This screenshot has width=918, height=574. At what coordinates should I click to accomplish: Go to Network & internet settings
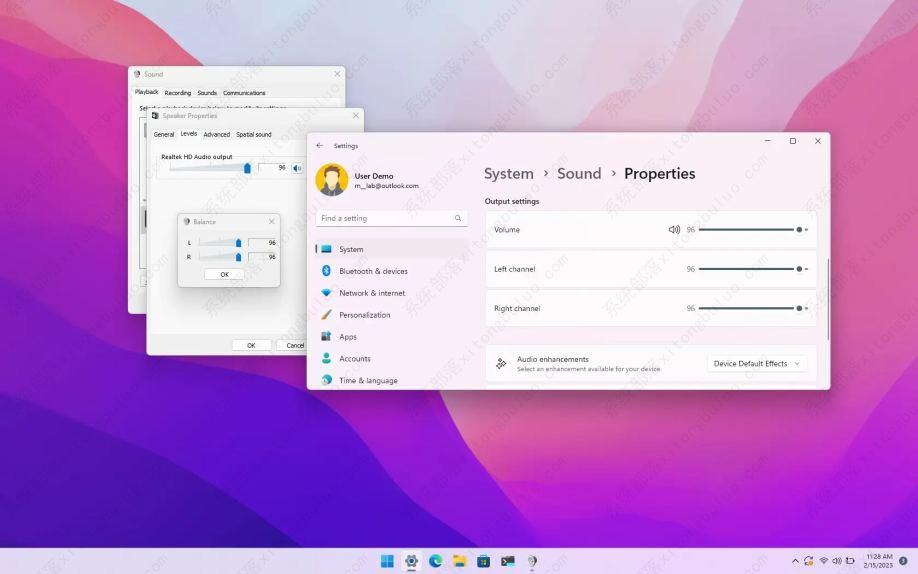point(372,293)
